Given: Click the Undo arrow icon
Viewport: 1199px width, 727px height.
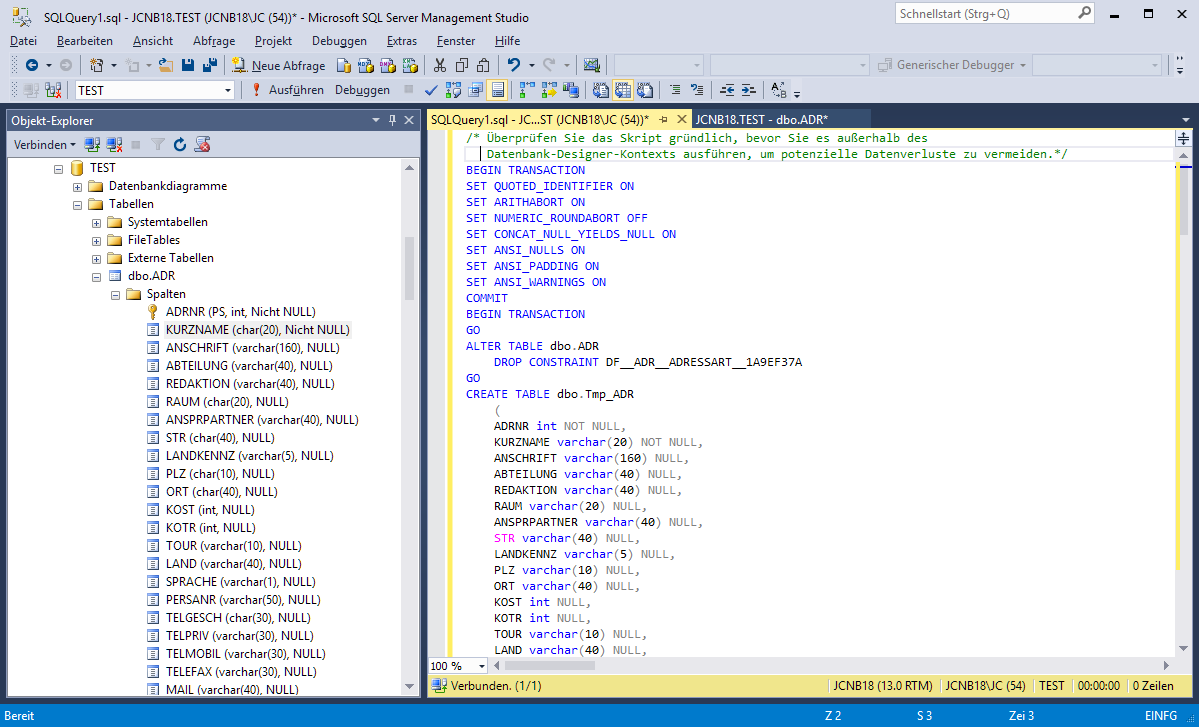Looking at the screenshot, I should 513,65.
